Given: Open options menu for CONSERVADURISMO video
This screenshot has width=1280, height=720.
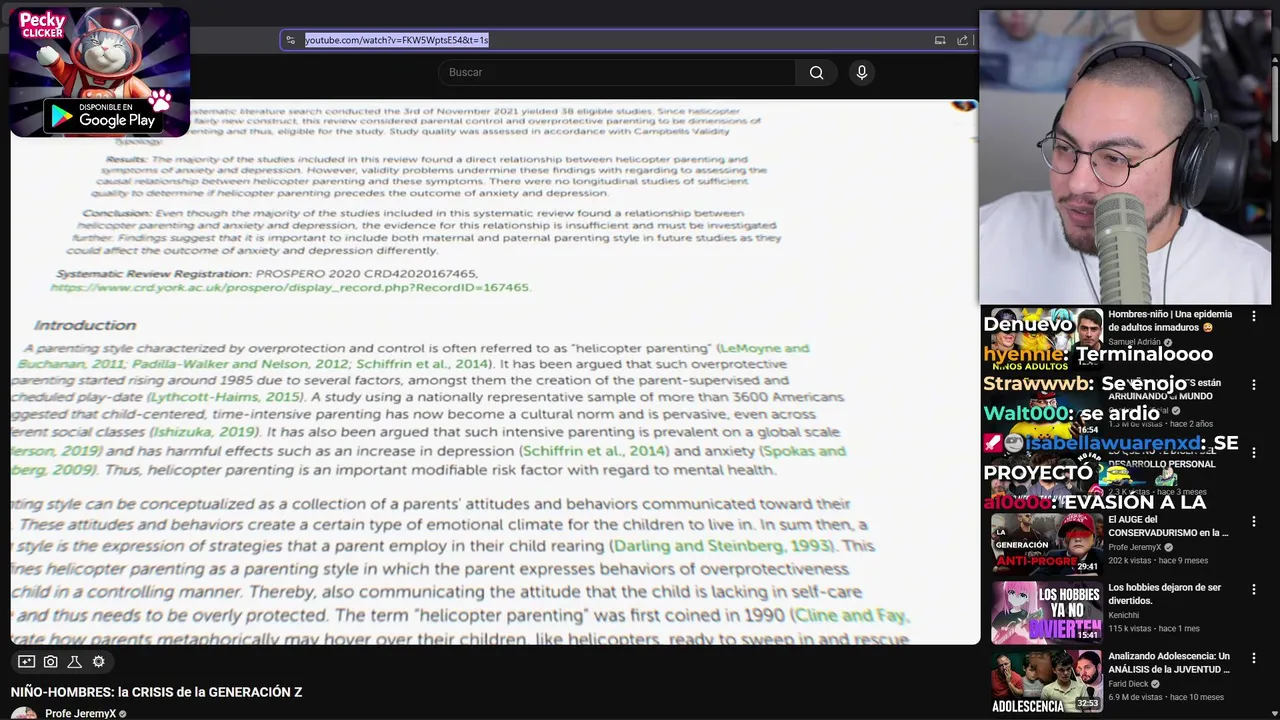Looking at the screenshot, I should tap(1254, 522).
